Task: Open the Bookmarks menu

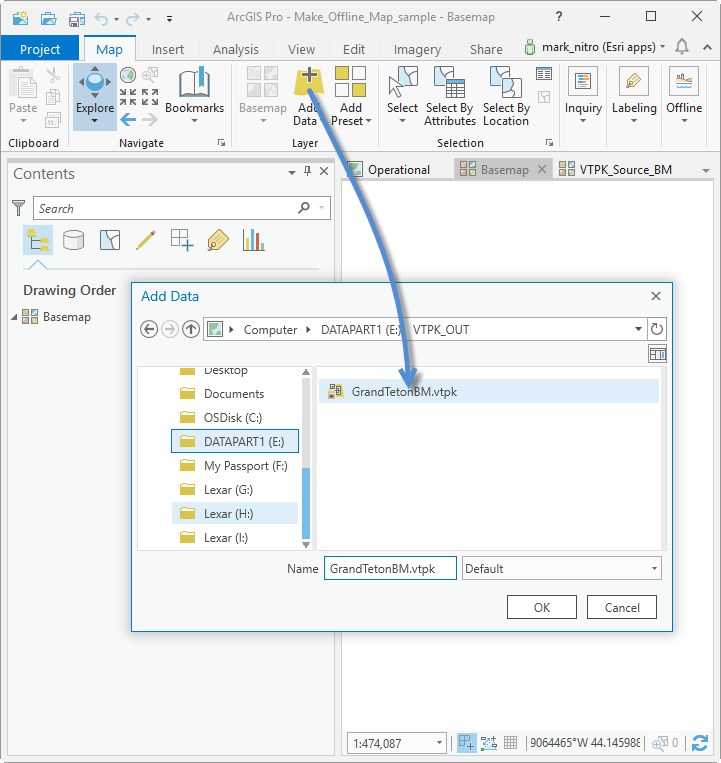Action: (194, 96)
